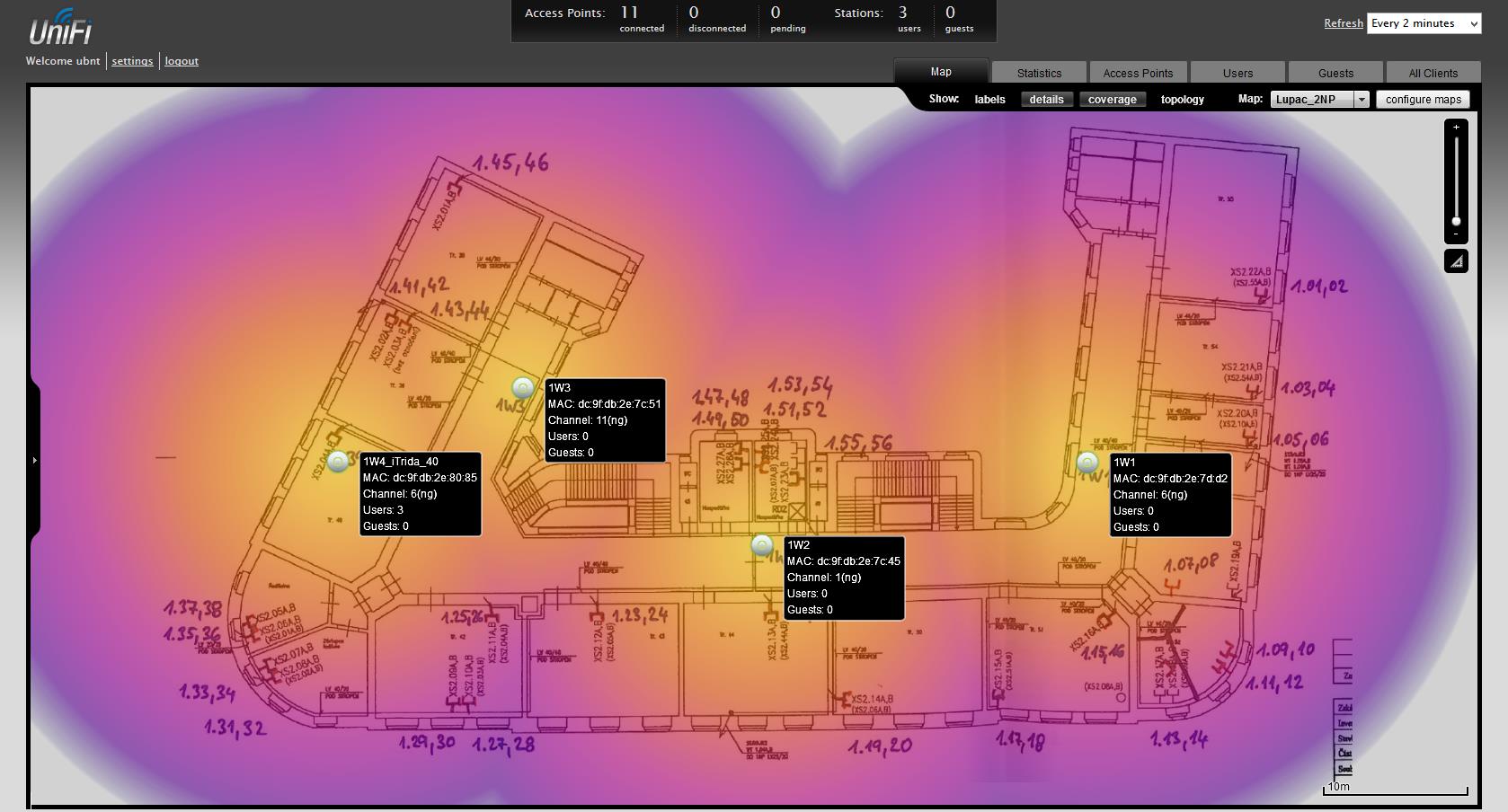This screenshot has height=812, width=1508.
Task: Click the map scale ruler icon
Action: 1456,261
